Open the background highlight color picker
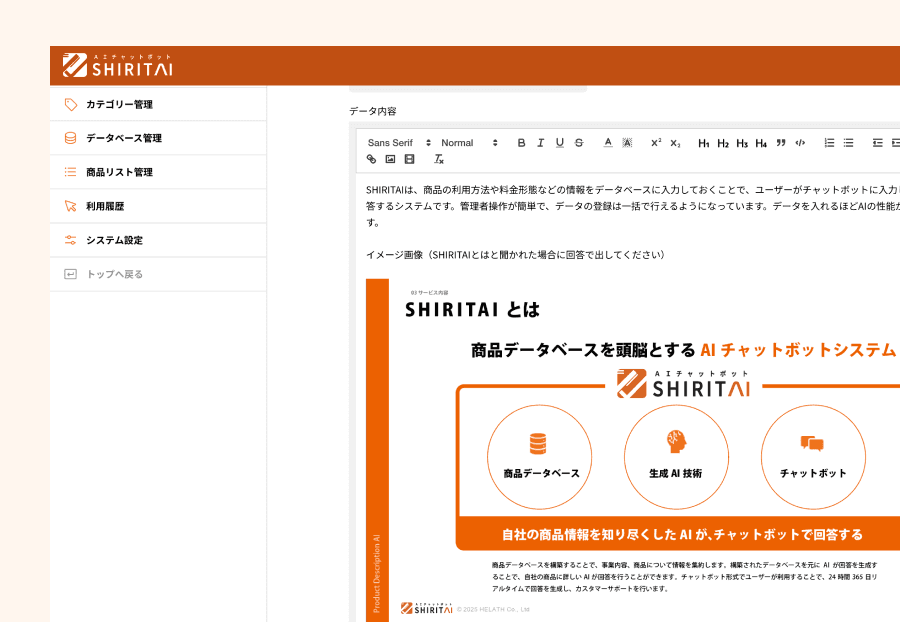Viewport: 900px width, 622px height. click(x=627, y=143)
